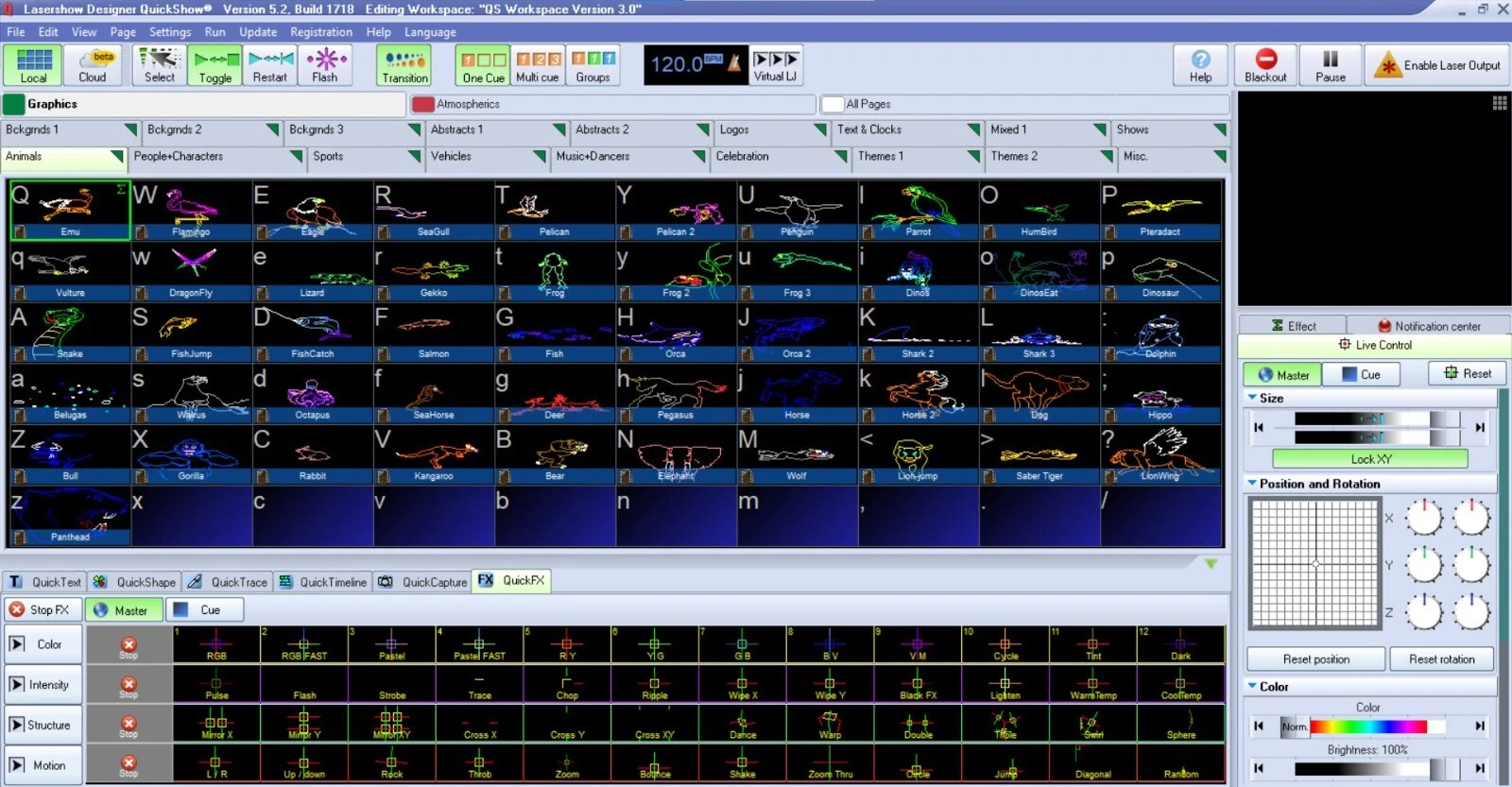Select the Local workspace icon
The height and width of the screenshot is (787, 1512).
(33, 65)
